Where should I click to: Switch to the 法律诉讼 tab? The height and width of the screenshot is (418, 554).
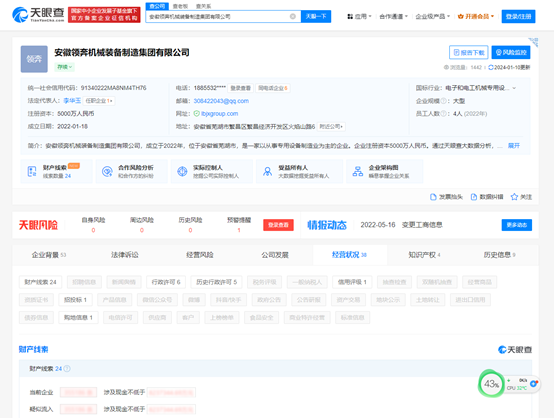(x=124, y=255)
